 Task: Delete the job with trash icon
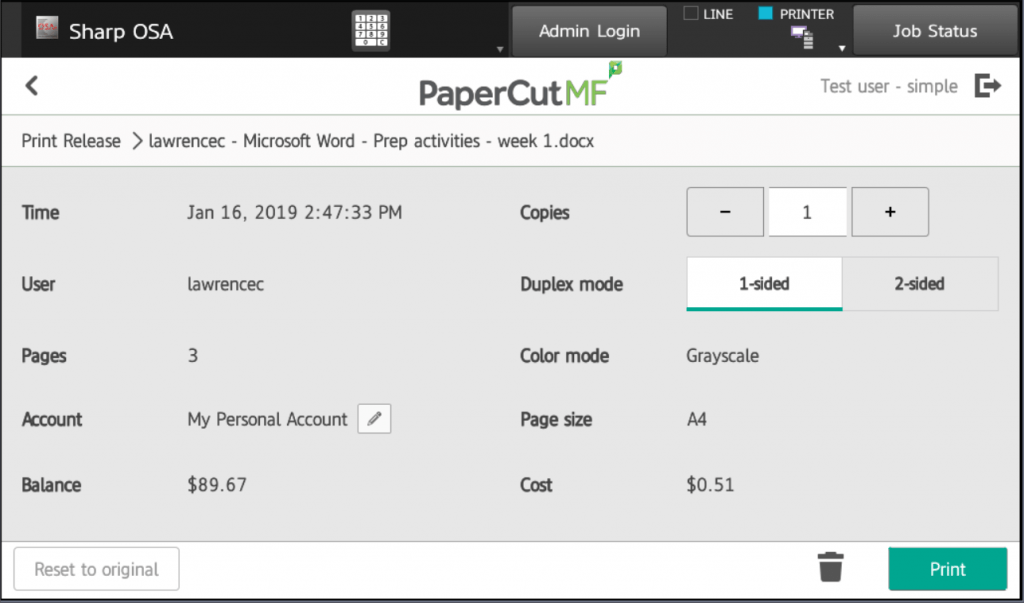(830, 566)
